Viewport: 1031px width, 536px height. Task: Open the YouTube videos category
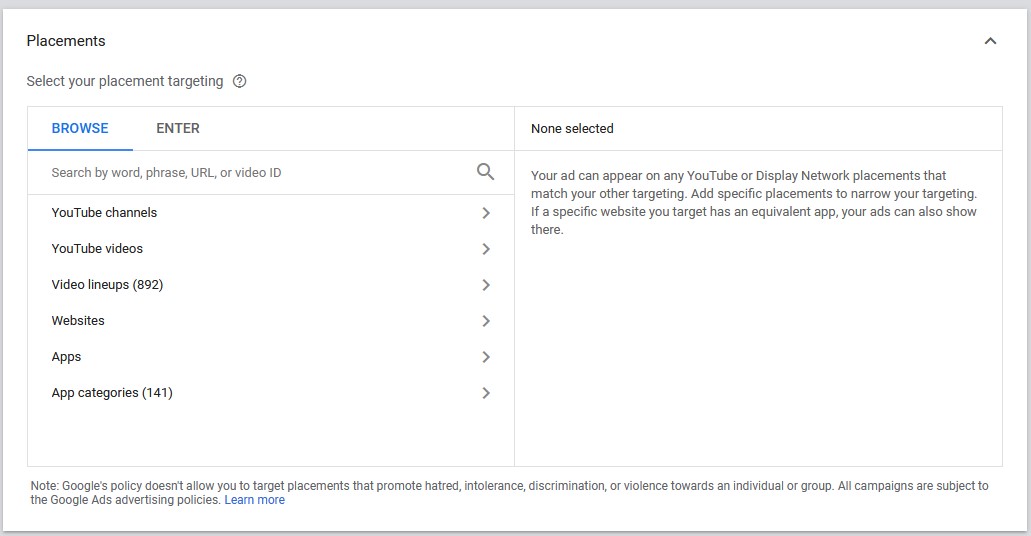coord(97,248)
